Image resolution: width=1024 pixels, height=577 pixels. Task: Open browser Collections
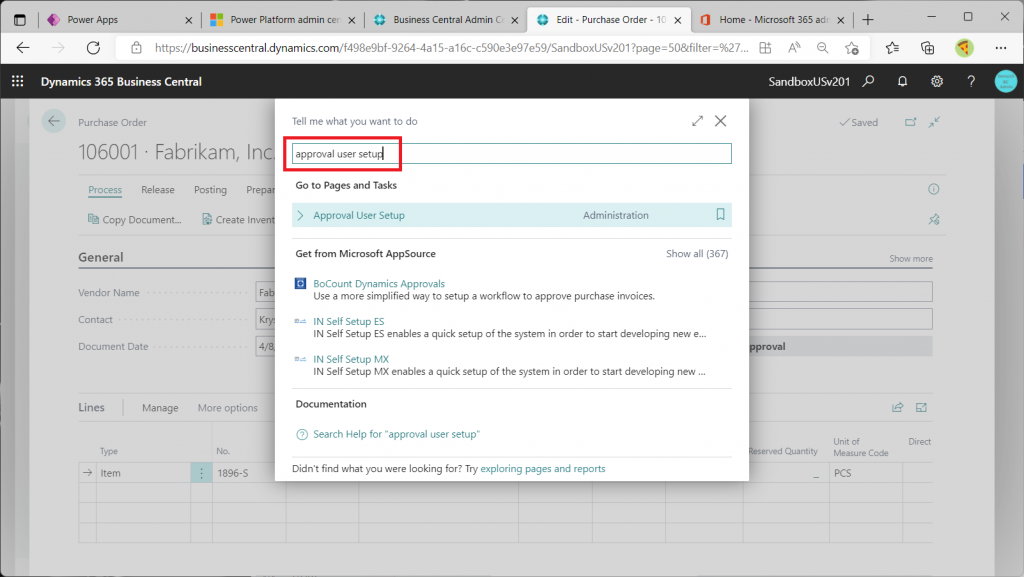(927, 48)
